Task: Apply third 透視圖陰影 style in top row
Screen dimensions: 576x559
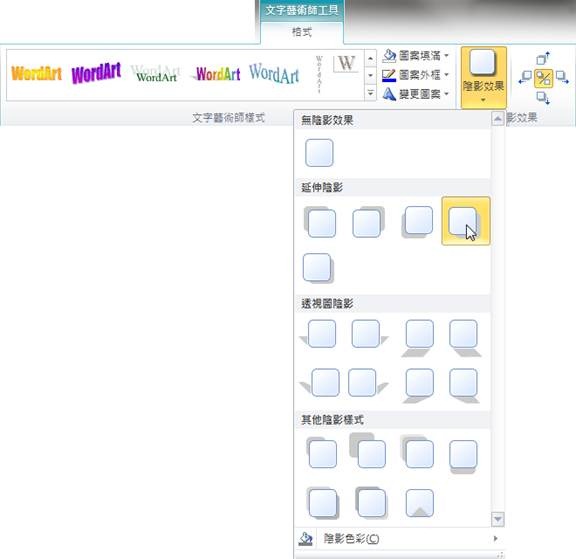Action: [418, 337]
